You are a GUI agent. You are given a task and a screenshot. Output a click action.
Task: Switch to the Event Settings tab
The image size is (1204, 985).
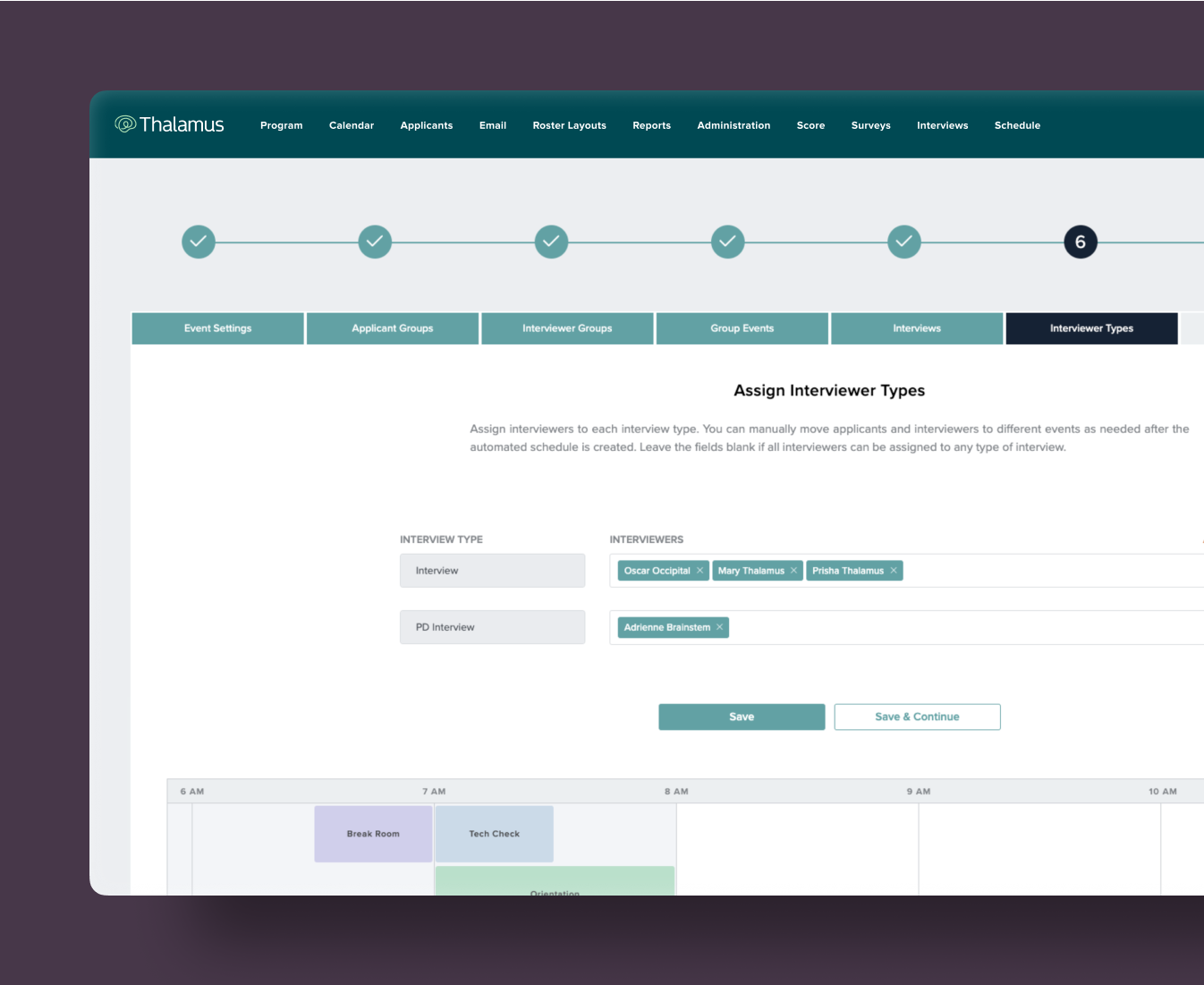coord(217,327)
